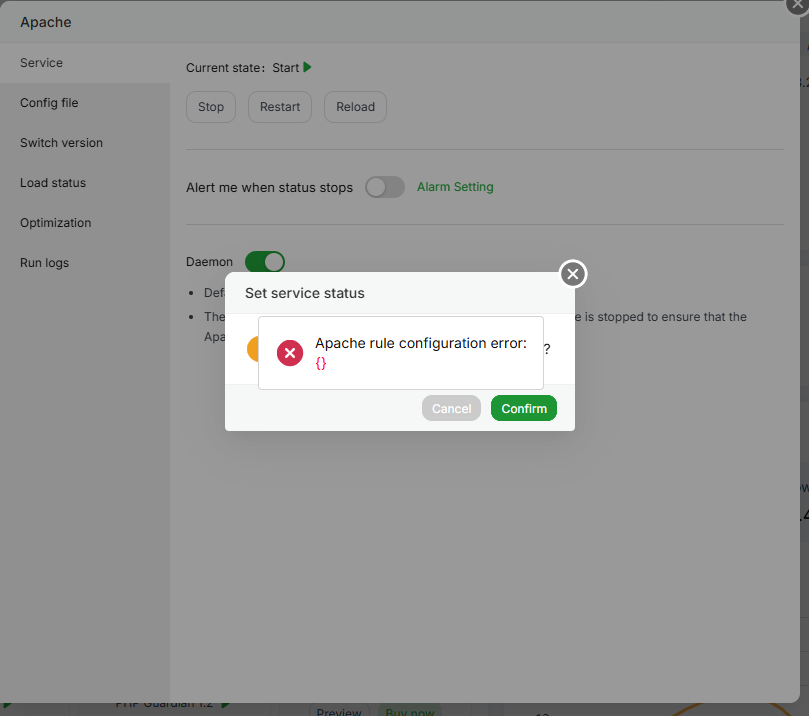Click the Preview button in background page
This screenshot has width=809, height=716.
[339, 711]
